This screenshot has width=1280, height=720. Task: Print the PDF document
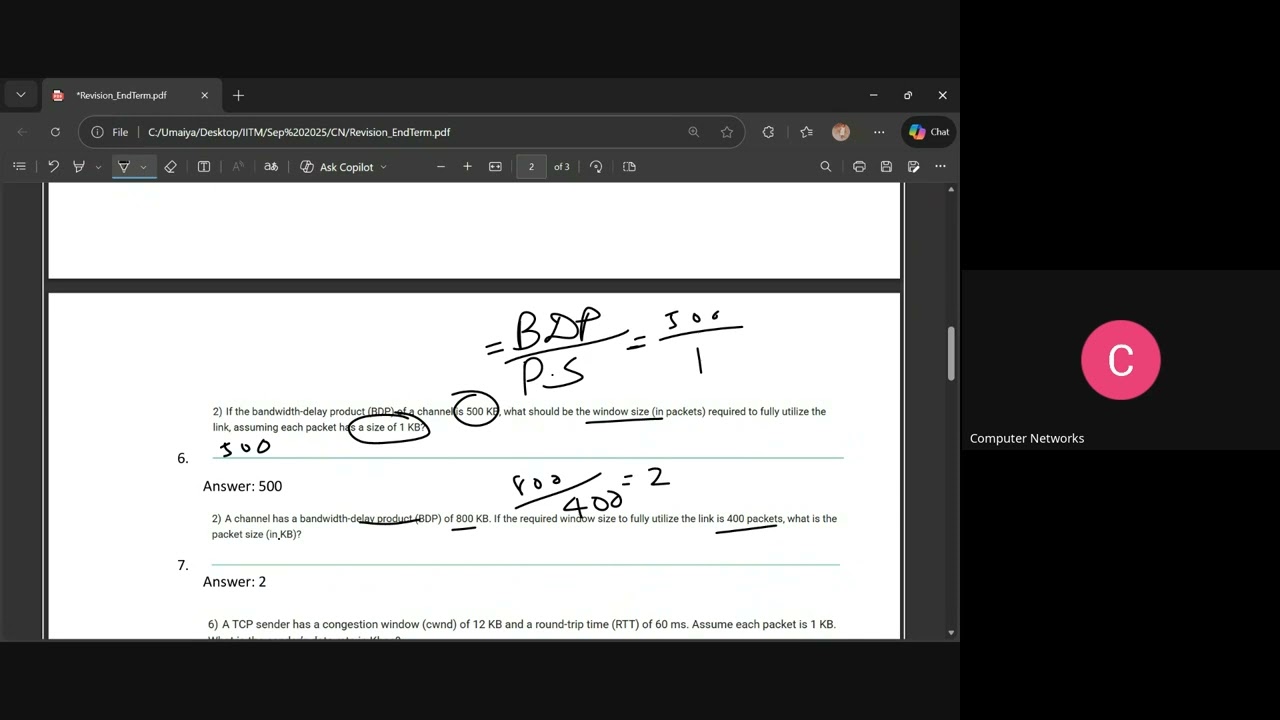point(859,167)
